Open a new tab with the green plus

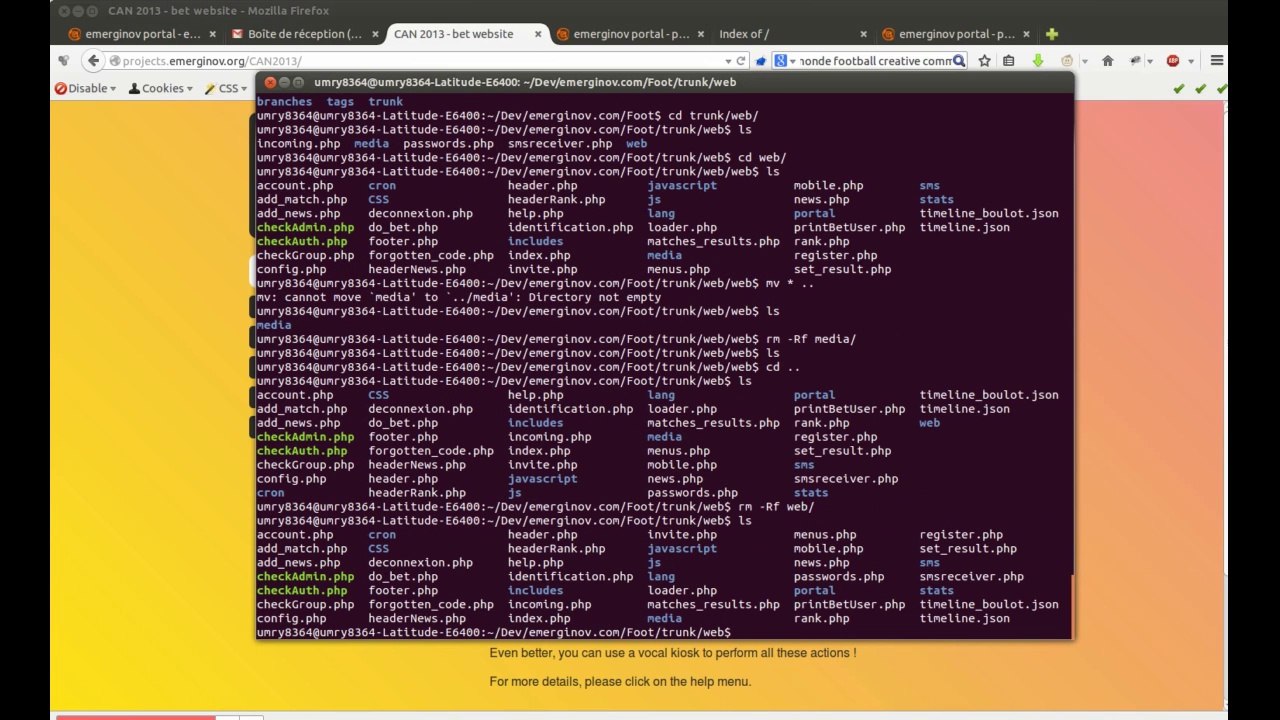pyautogui.click(x=1052, y=34)
